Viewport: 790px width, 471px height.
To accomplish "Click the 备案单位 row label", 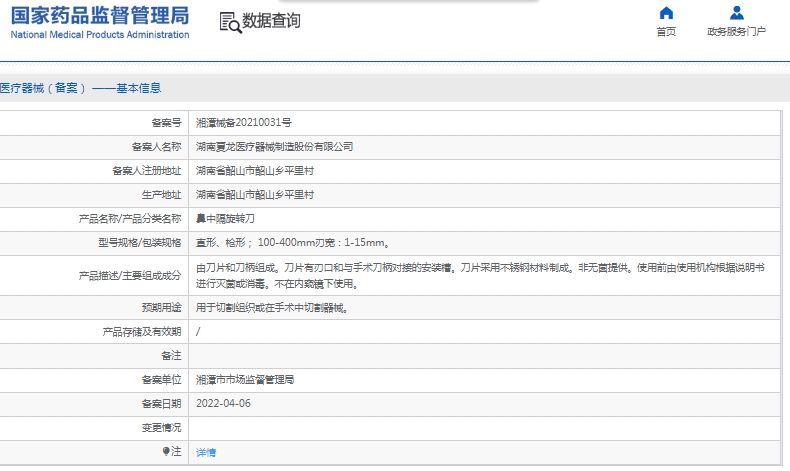I will point(161,379).
